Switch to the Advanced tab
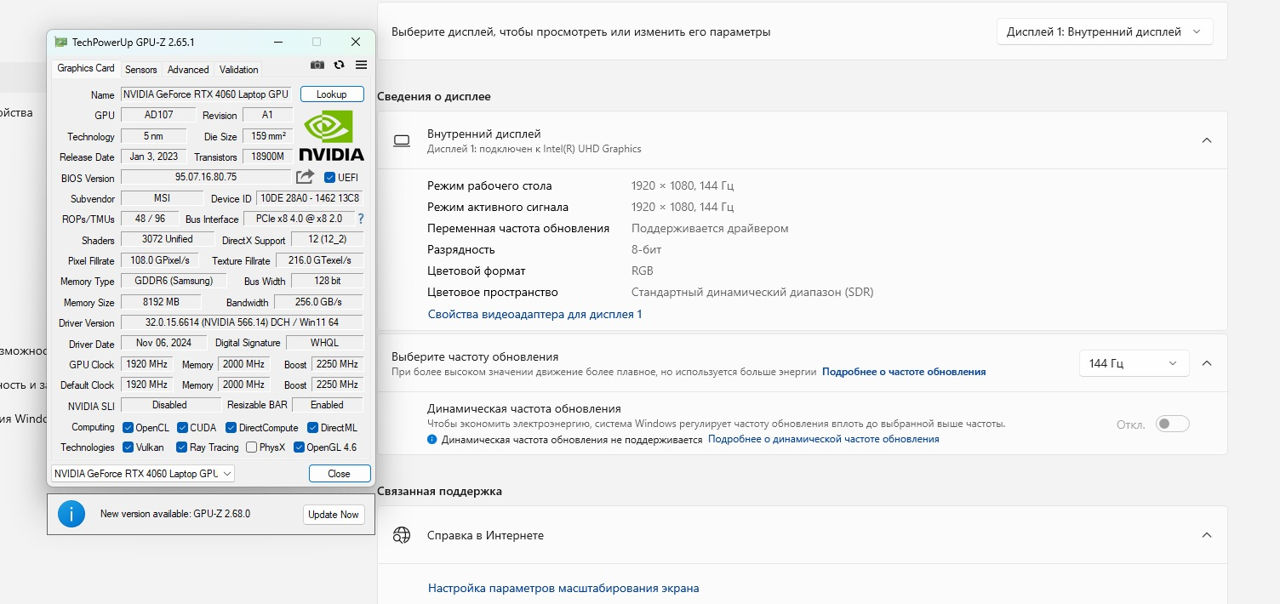Screen dimensions: 1280x604 pos(188,69)
